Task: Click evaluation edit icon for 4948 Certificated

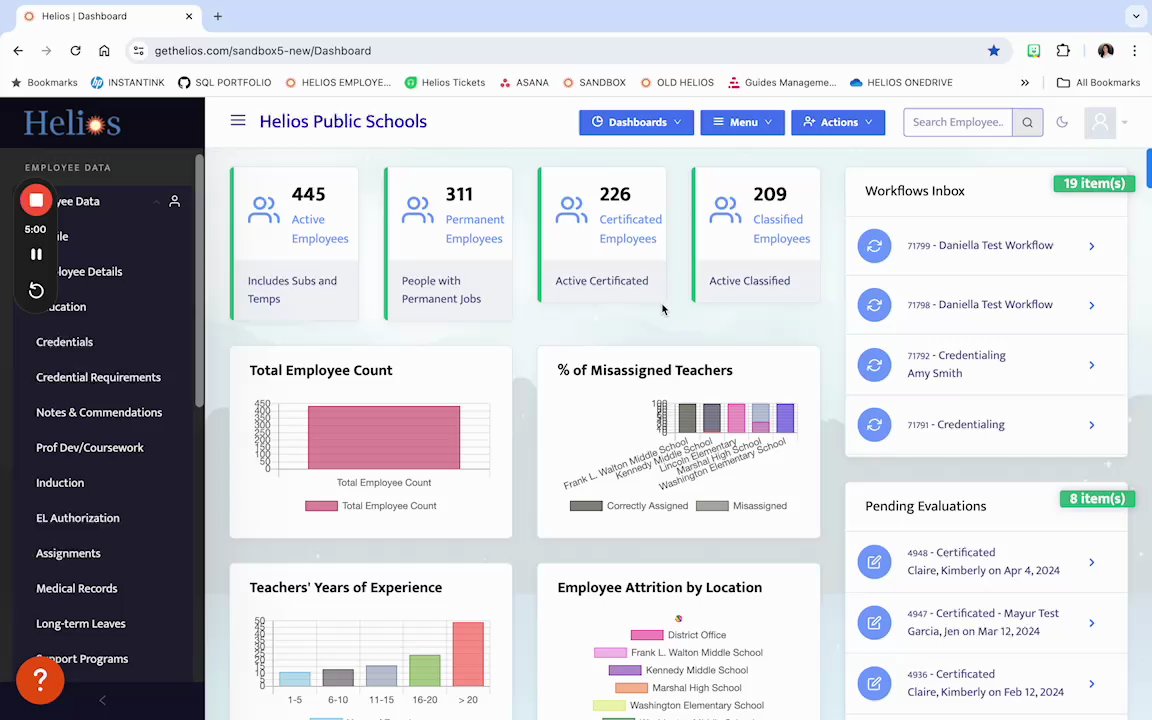Action: point(874,562)
